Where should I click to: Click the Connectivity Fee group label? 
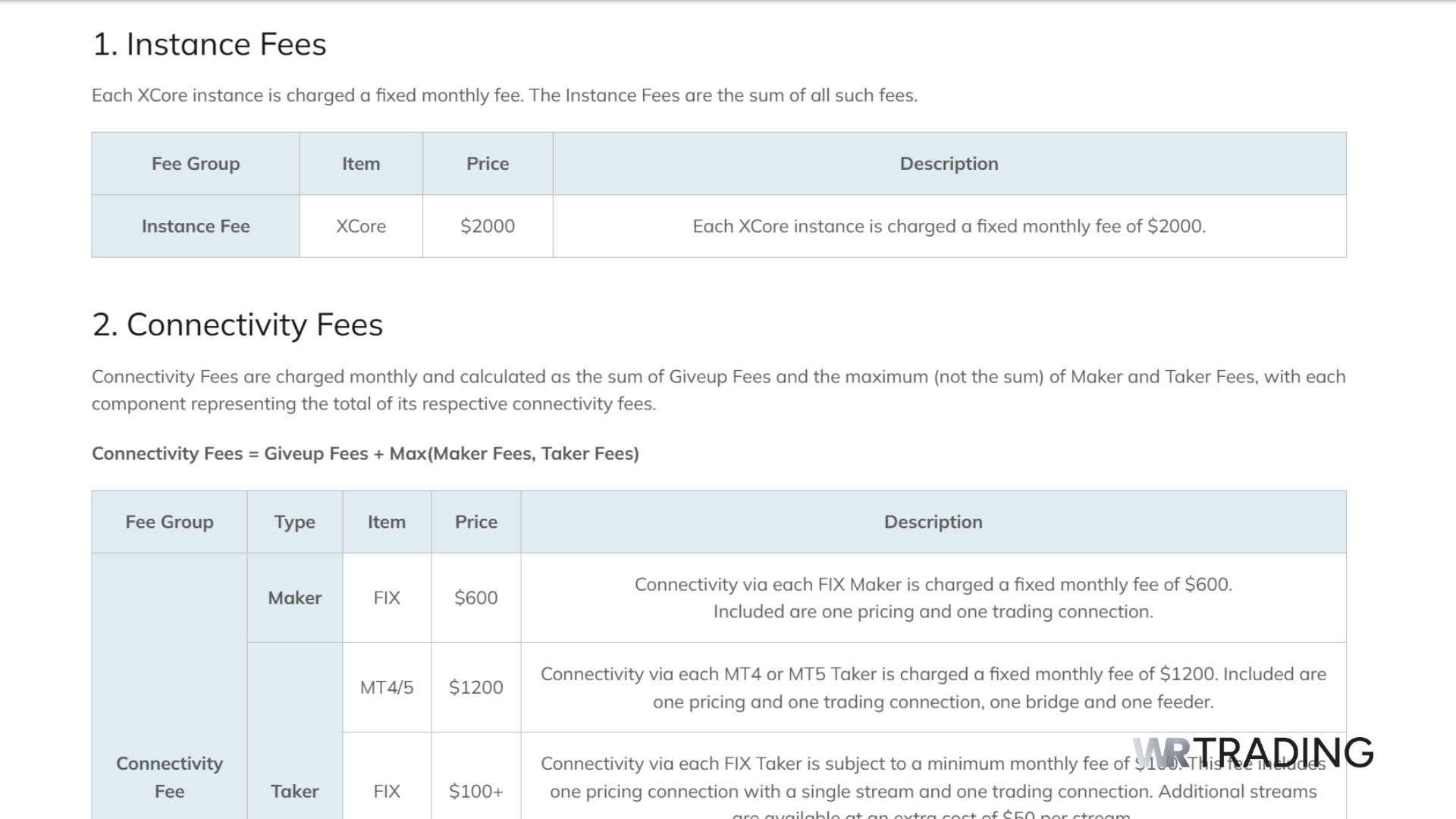point(169,777)
